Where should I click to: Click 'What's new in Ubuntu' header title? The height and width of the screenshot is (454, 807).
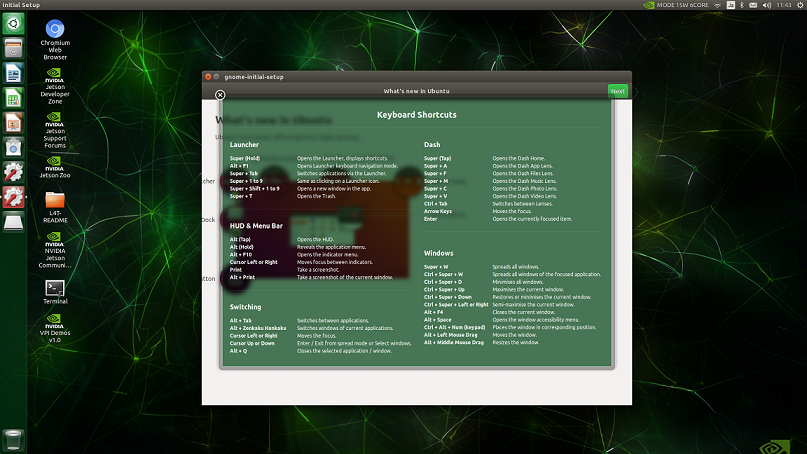[x=416, y=91]
